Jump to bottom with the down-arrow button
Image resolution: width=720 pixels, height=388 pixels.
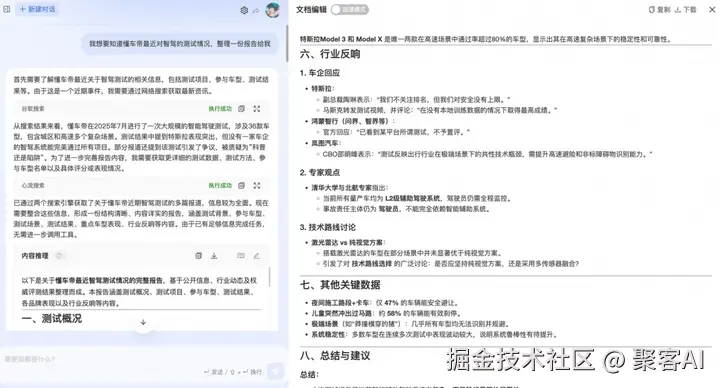[143, 322]
